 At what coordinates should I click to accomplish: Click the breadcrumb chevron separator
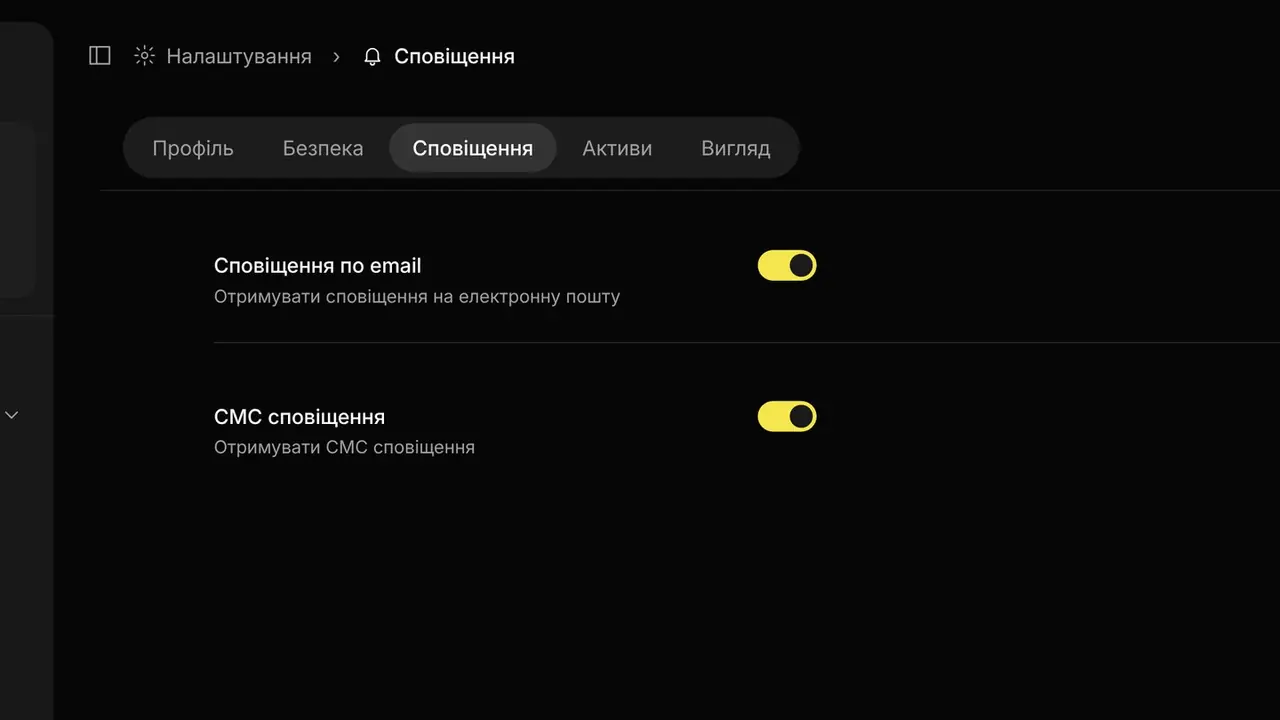tap(337, 57)
